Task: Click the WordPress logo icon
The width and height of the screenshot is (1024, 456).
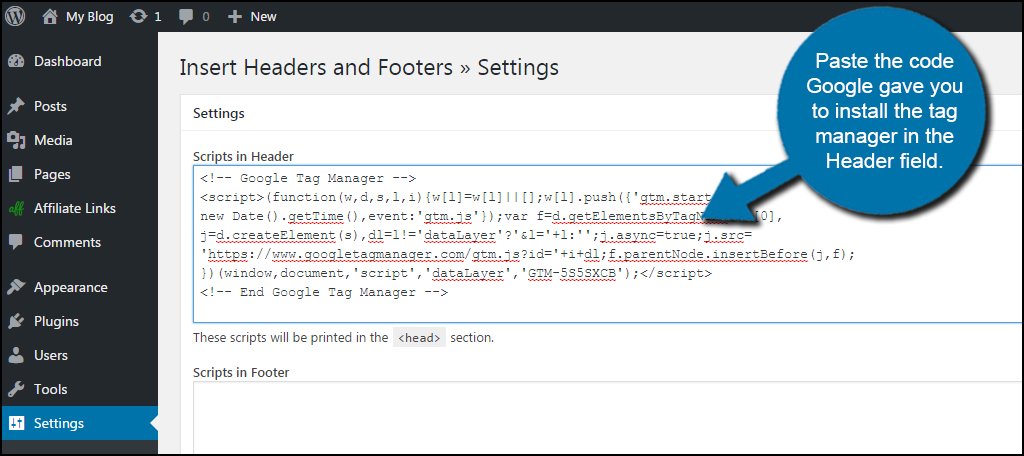Action: (16, 16)
